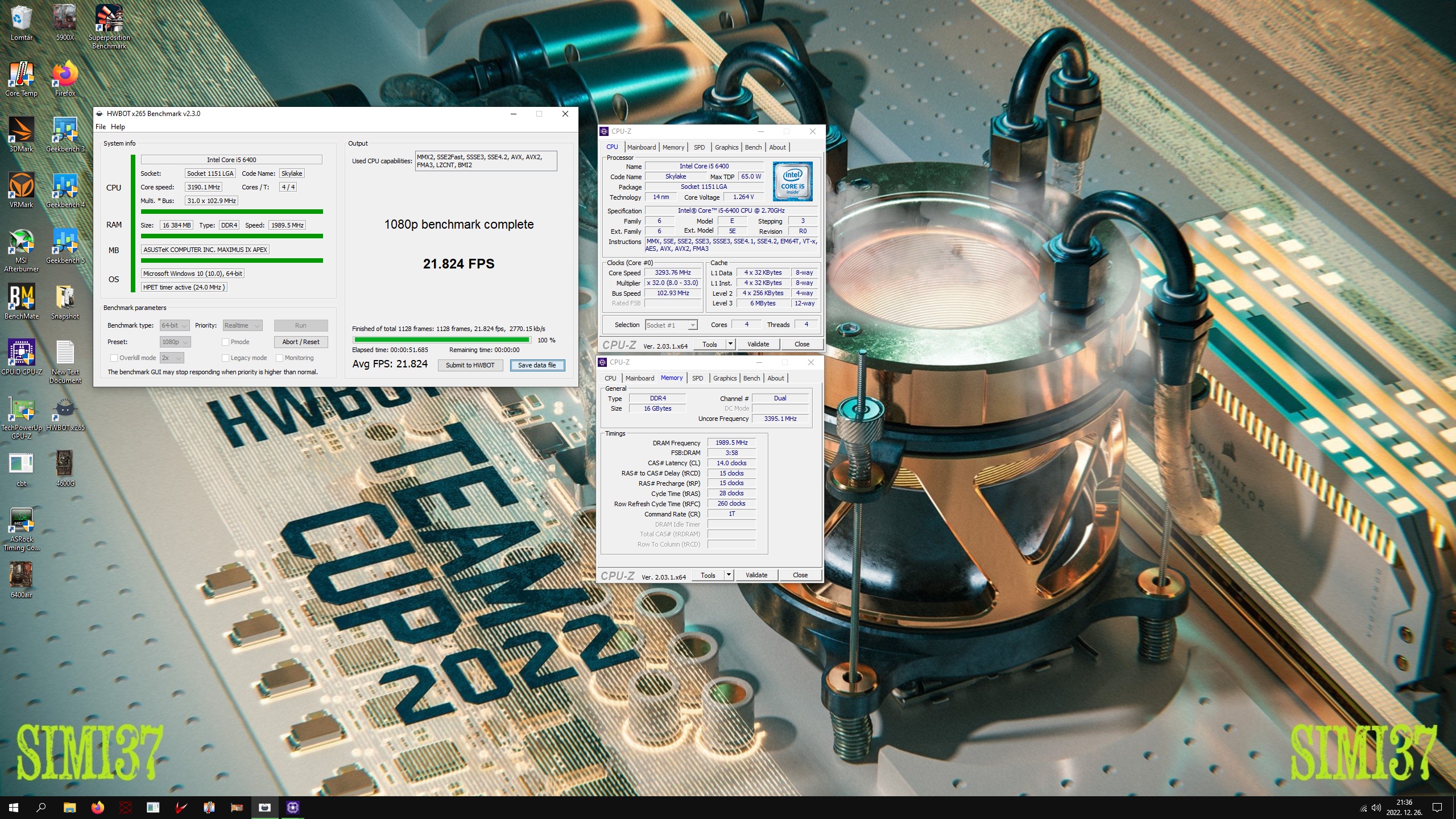The image size is (1456, 819).
Task: Click the DRAM Frequency 1989.5 MHz value
Action: (x=731, y=442)
